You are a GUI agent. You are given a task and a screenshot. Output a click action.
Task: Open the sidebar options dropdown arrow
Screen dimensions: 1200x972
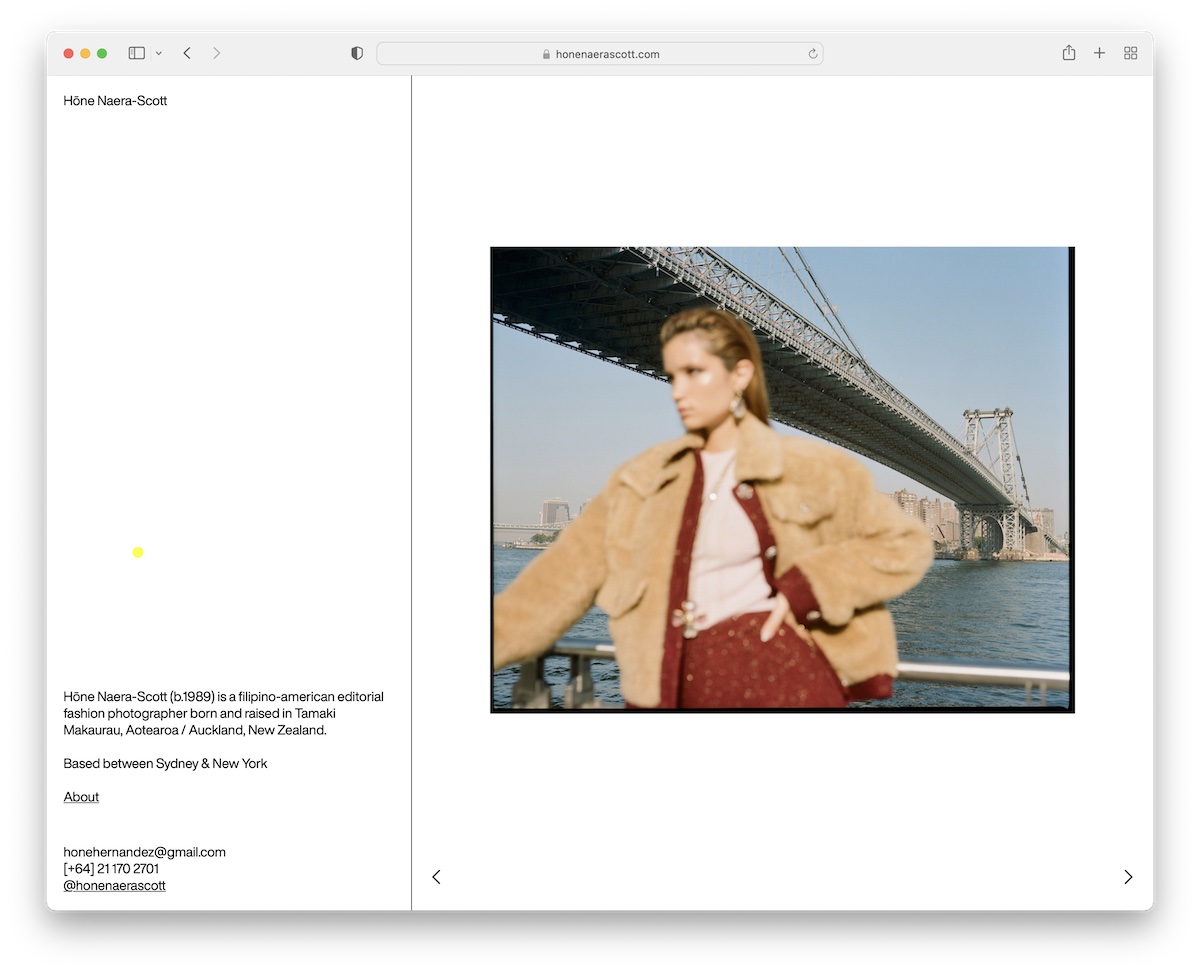click(158, 54)
